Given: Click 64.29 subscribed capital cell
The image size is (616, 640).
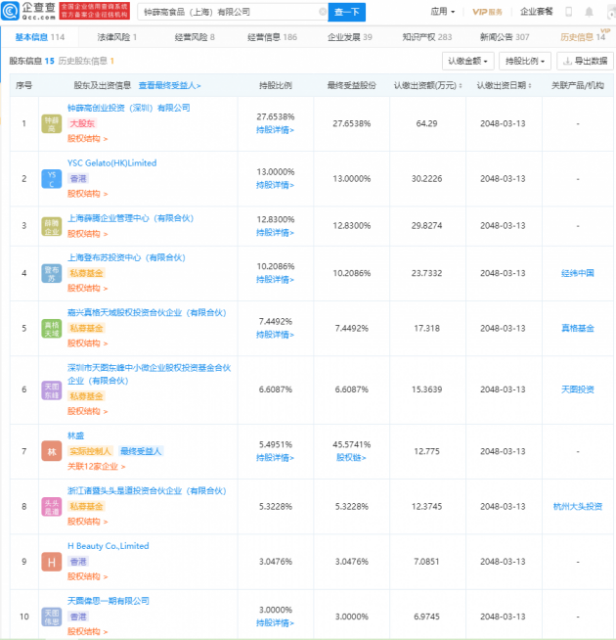Looking at the screenshot, I should pos(427,123).
